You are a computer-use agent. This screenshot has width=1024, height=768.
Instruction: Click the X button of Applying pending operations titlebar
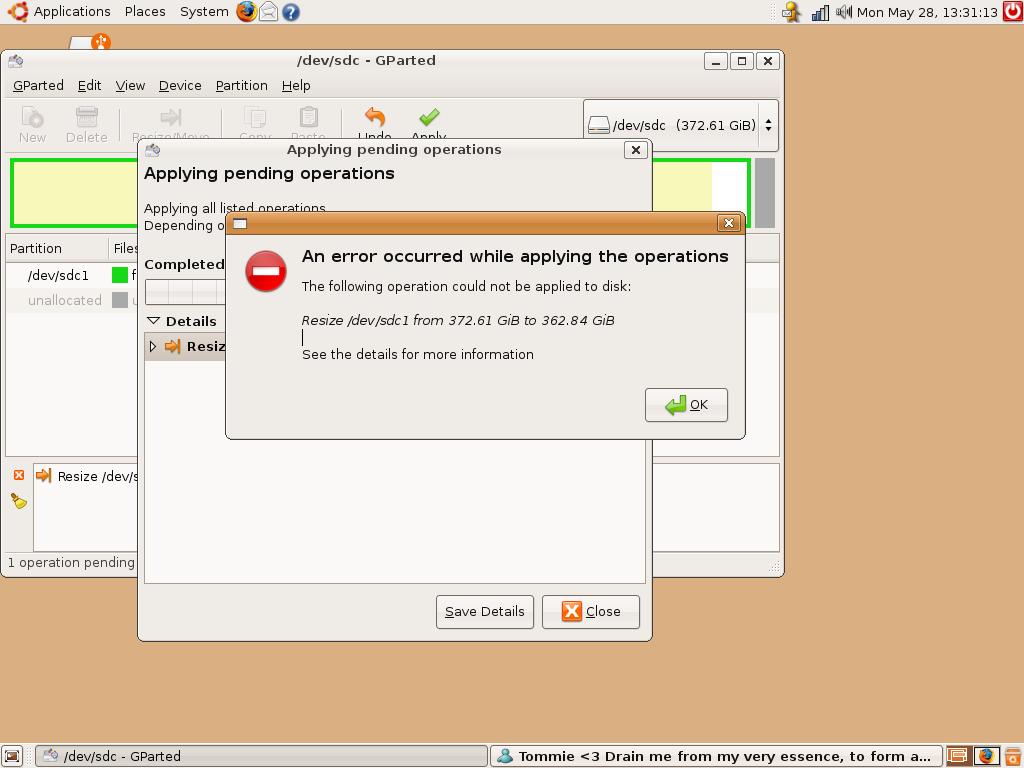coord(635,150)
